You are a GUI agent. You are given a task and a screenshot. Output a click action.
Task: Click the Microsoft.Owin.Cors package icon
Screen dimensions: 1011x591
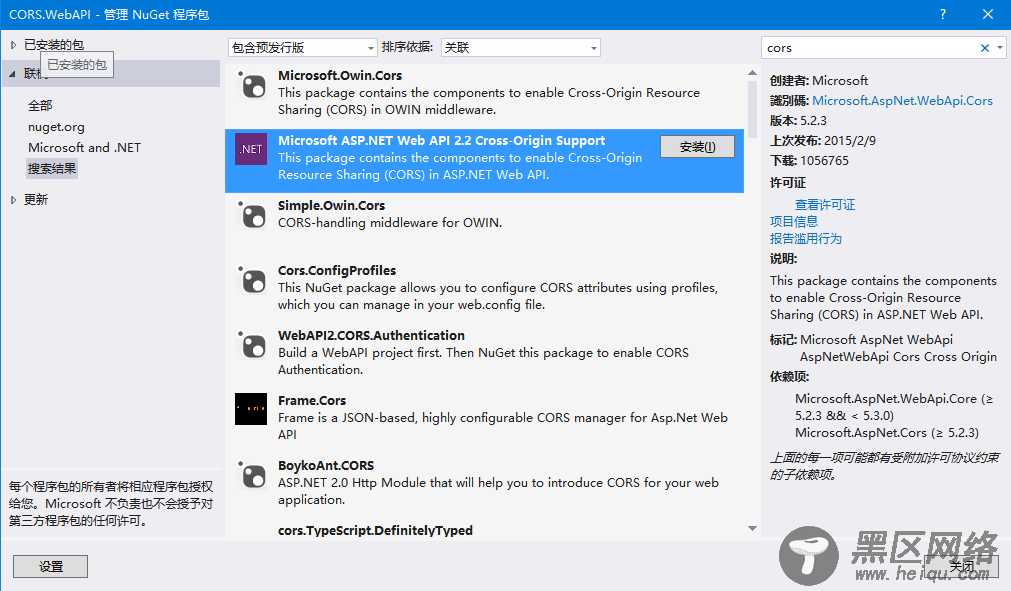[251, 84]
